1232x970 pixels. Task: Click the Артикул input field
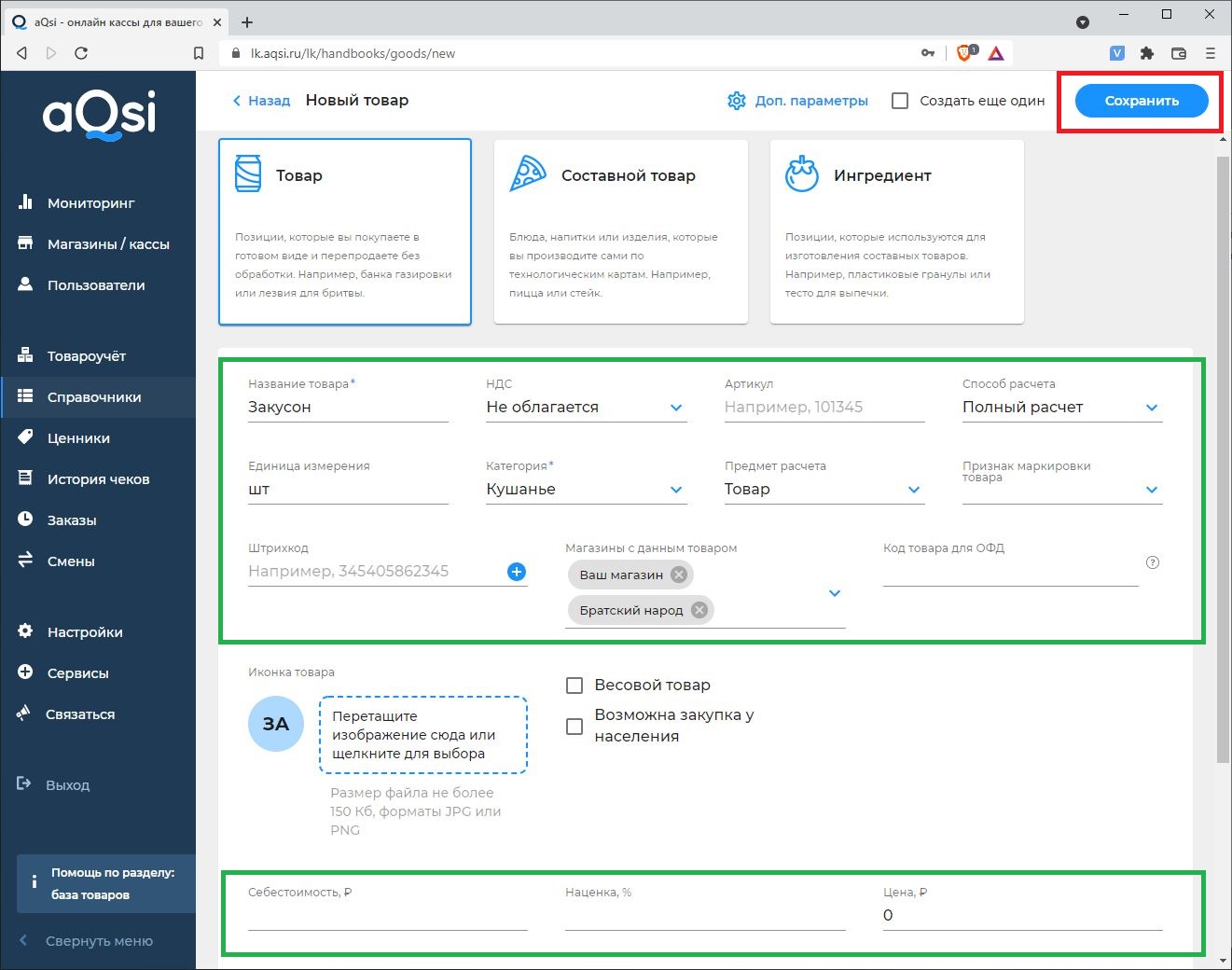[x=824, y=408]
